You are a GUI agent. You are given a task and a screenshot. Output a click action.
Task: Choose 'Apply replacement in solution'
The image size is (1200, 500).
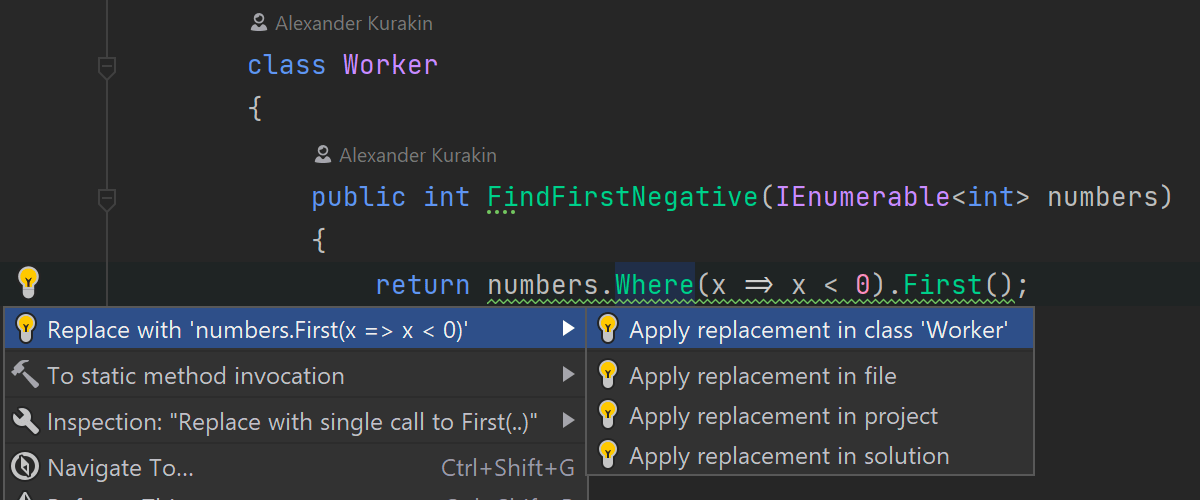coord(788,456)
